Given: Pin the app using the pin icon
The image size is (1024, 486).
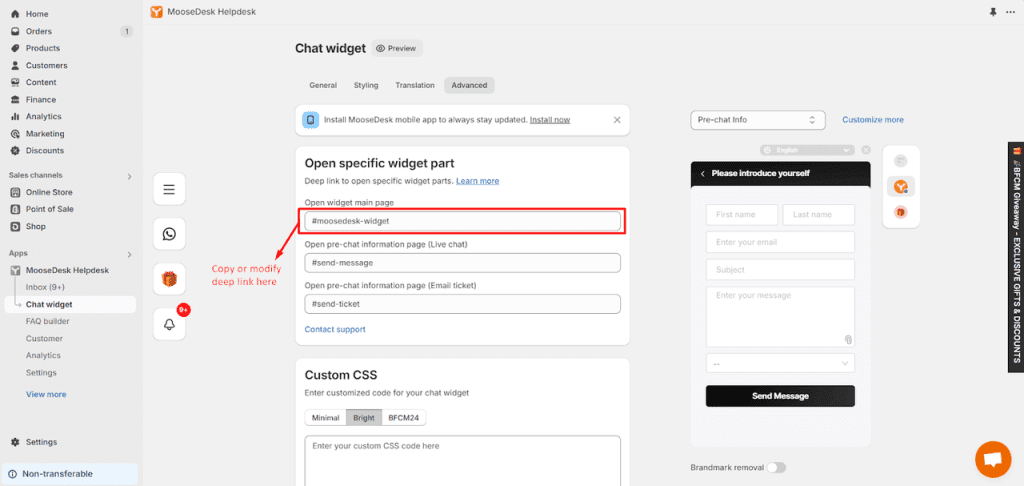Looking at the screenshot, I should (993, 12).
